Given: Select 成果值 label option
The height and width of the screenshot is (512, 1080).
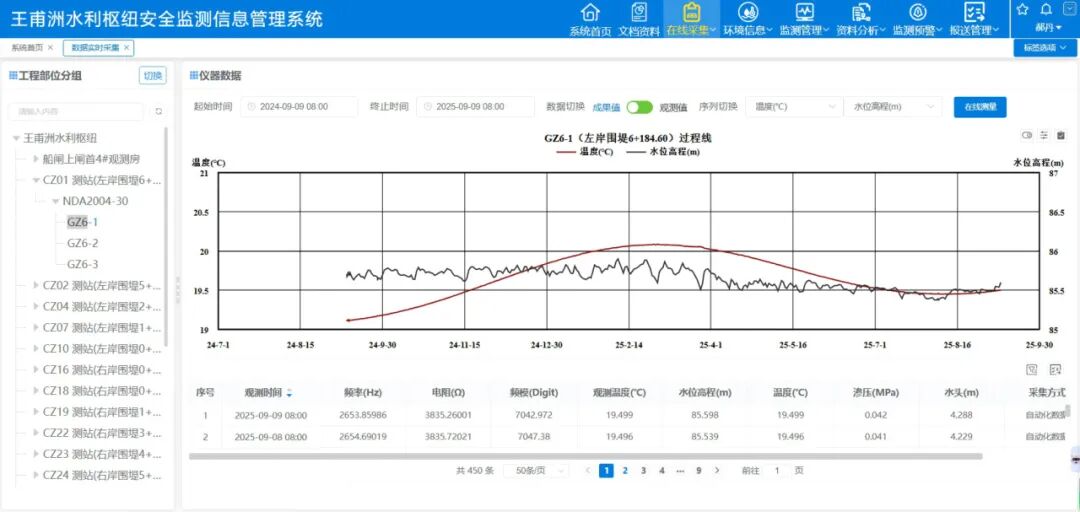Looking at the screenshot, I should pos(606,107).
